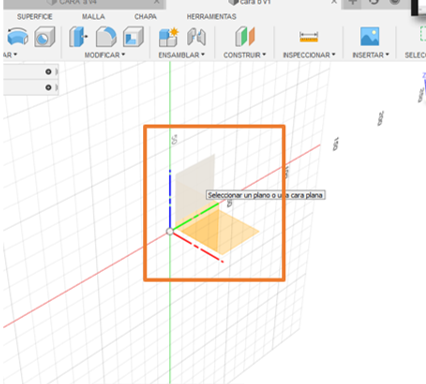
Task: Select the Shell tool icon
Action: pos(133,37)
